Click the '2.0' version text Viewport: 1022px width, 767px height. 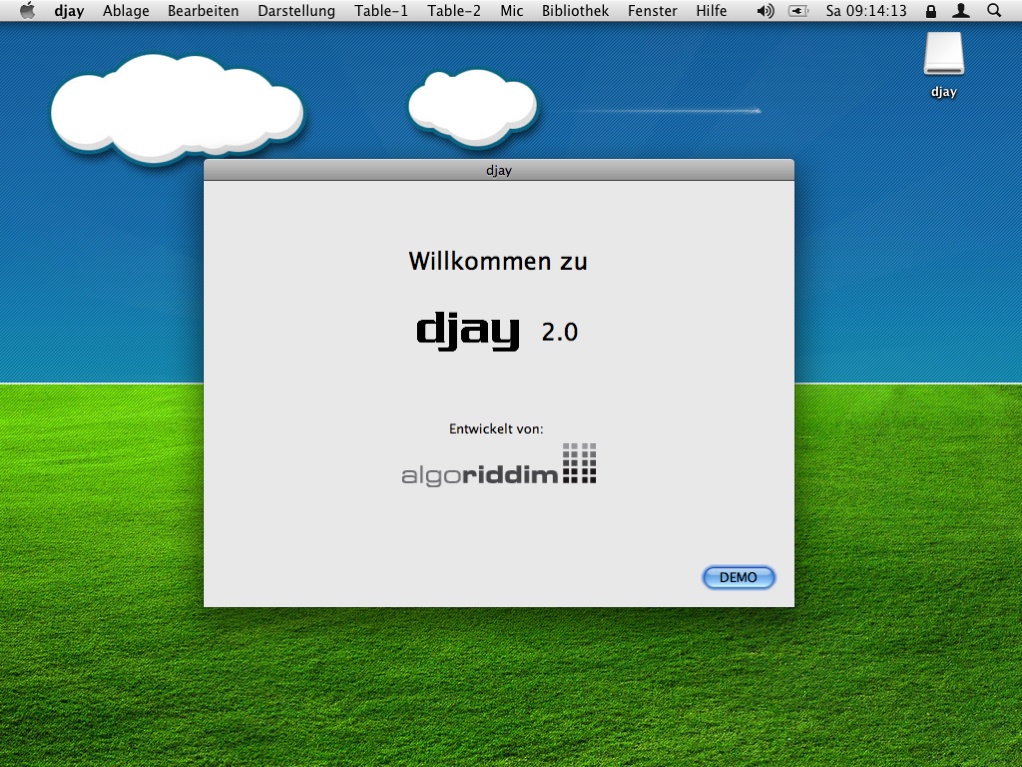(560, 332)
